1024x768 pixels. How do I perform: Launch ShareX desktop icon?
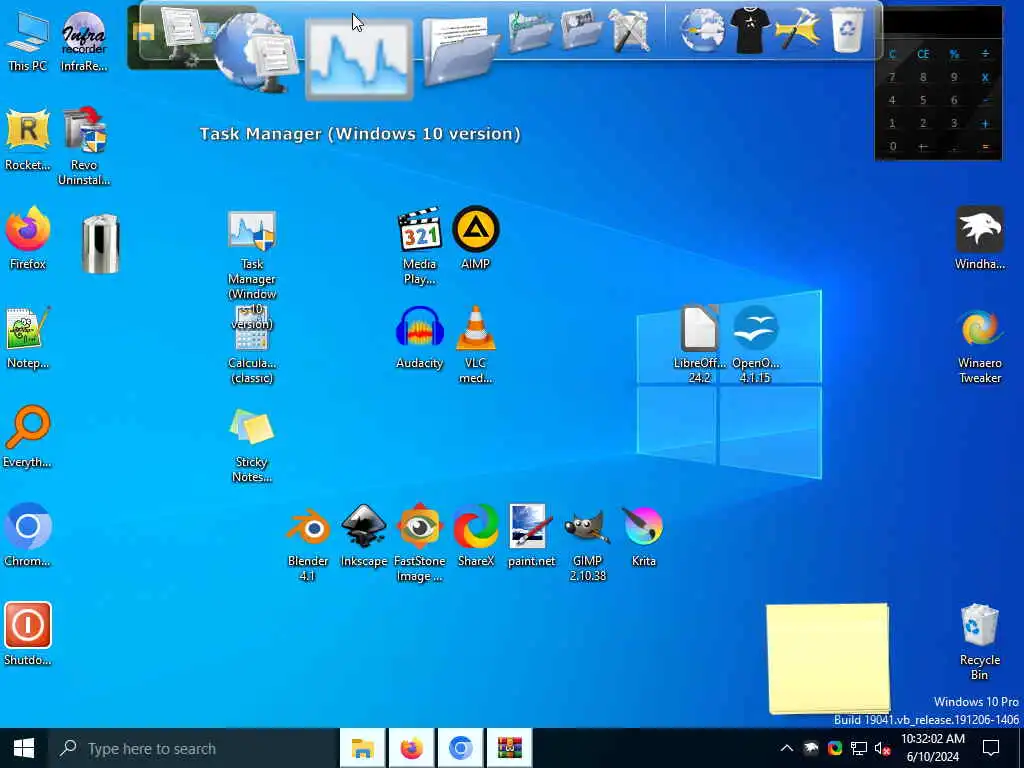pos(475,535)
